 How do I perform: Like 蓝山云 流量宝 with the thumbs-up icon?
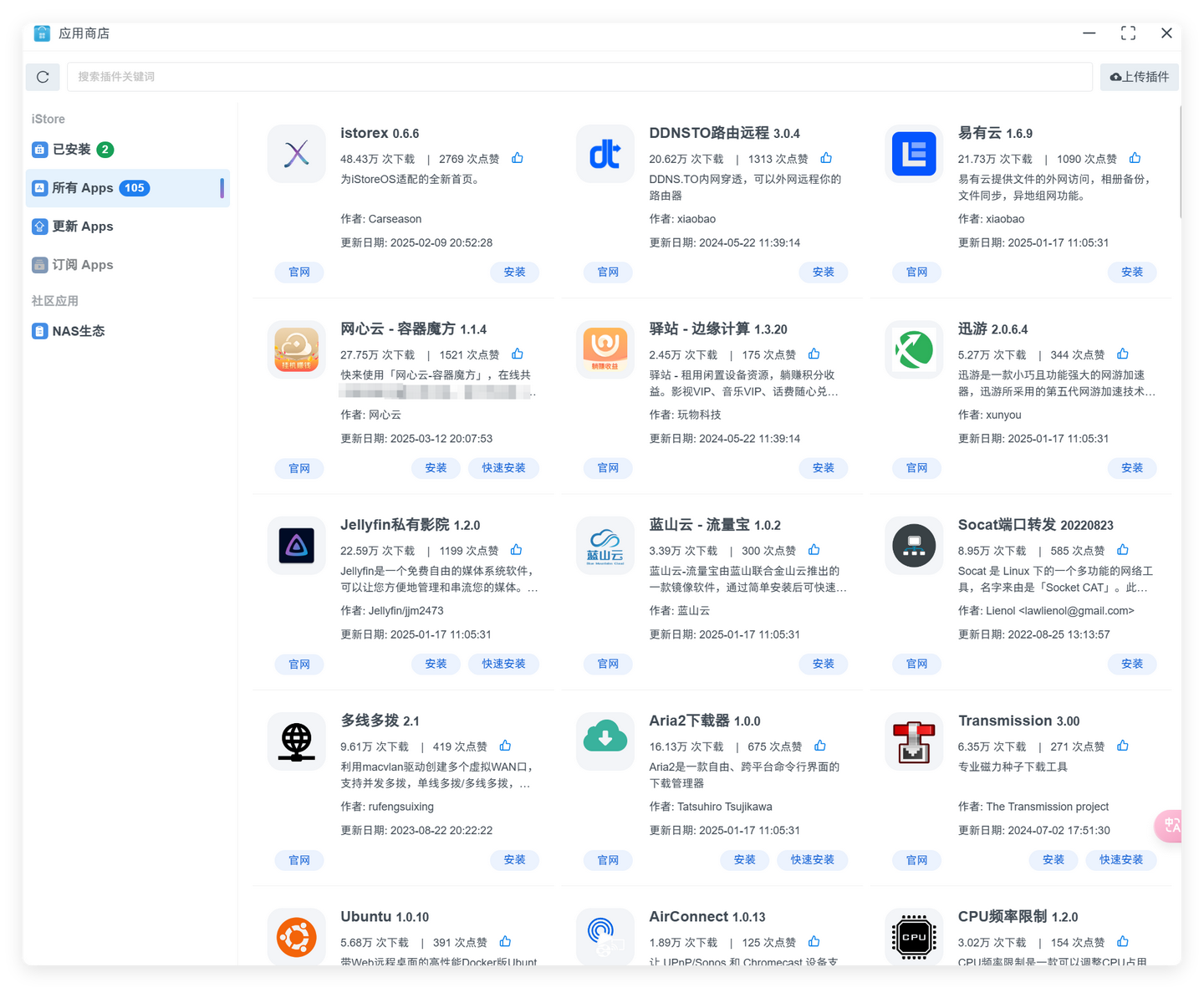tap(814, 550)
